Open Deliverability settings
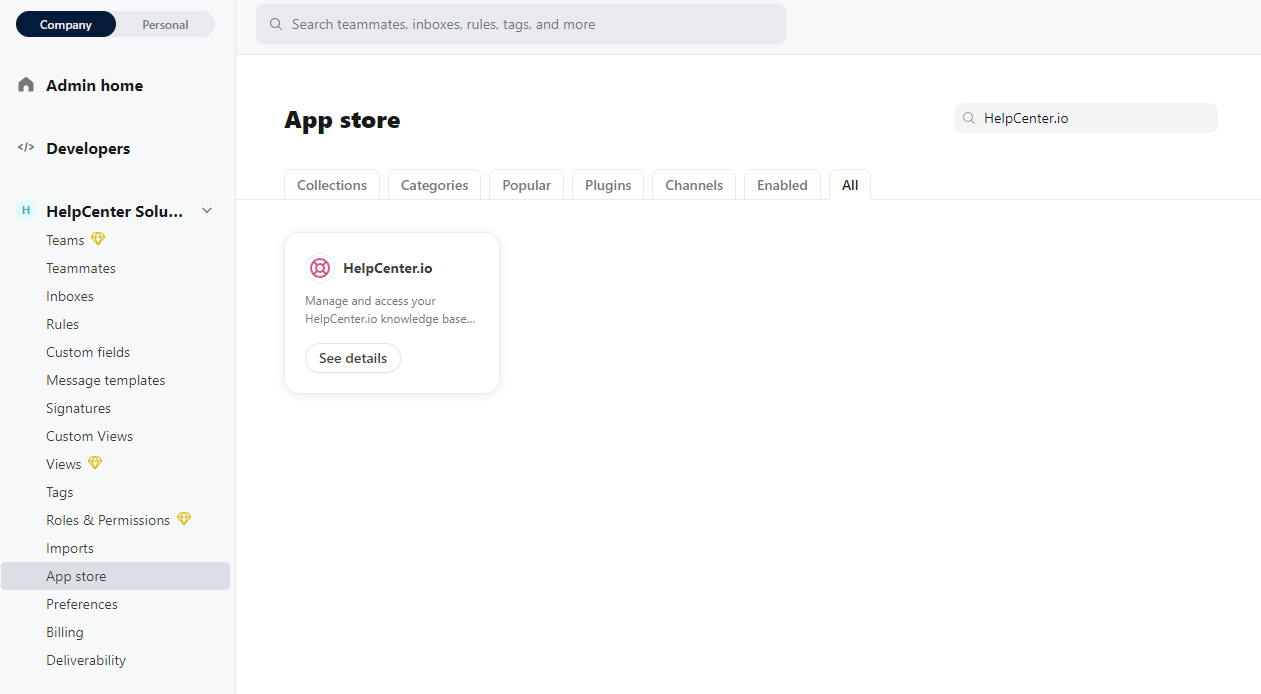The width and height of the screenshot is (1261, 694). [86, 660]
